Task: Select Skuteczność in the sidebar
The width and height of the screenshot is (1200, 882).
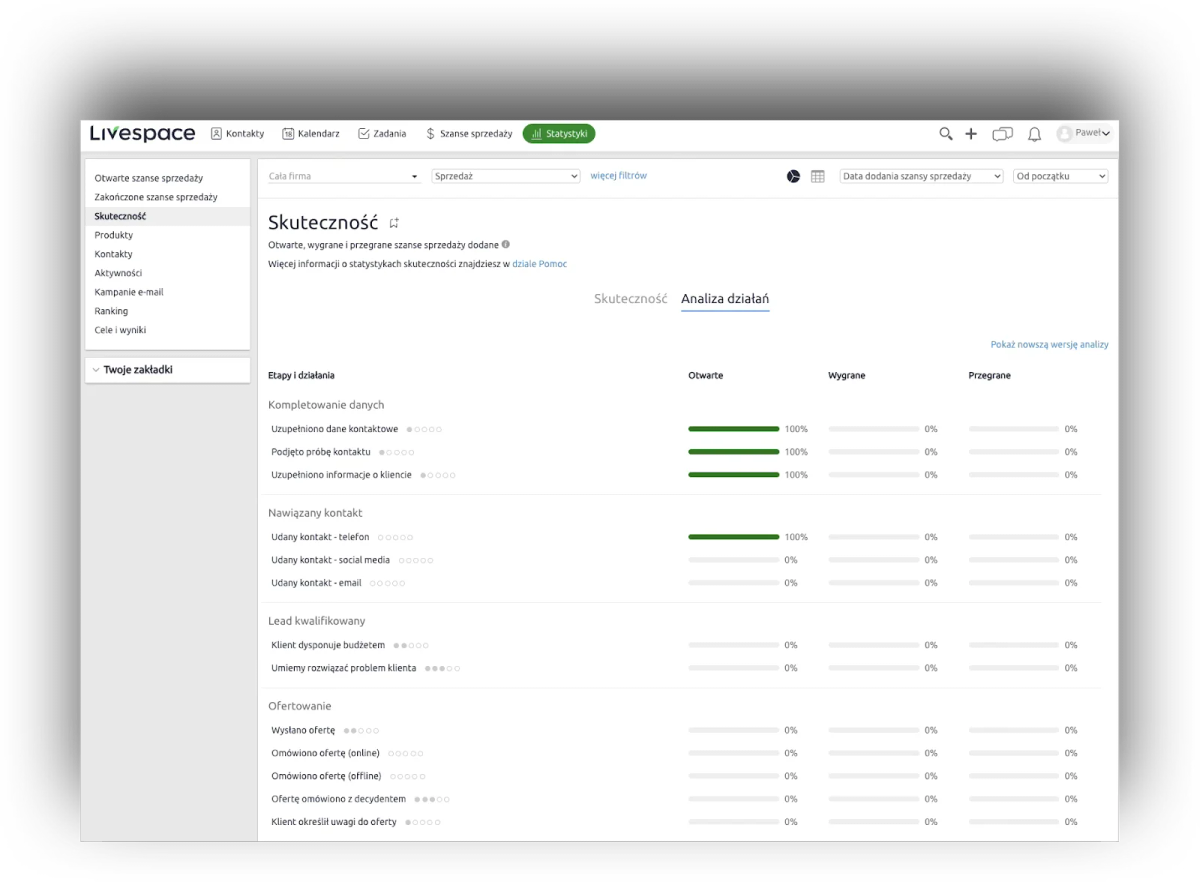Action: tap(167, 216)
